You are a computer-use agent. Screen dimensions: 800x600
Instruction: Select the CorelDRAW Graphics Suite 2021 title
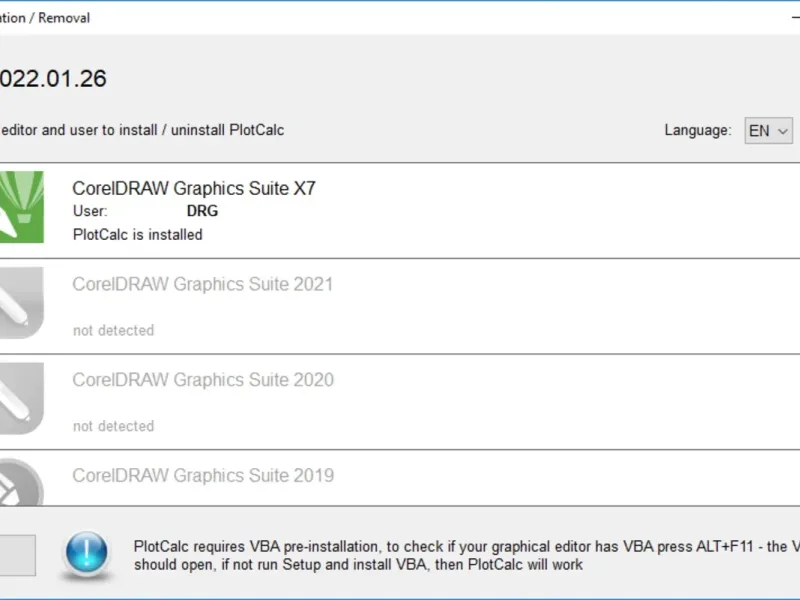tap(203, 284)
